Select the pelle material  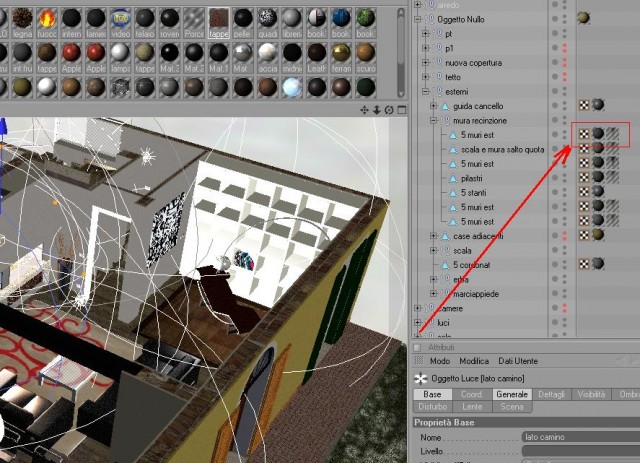(242, 19)
